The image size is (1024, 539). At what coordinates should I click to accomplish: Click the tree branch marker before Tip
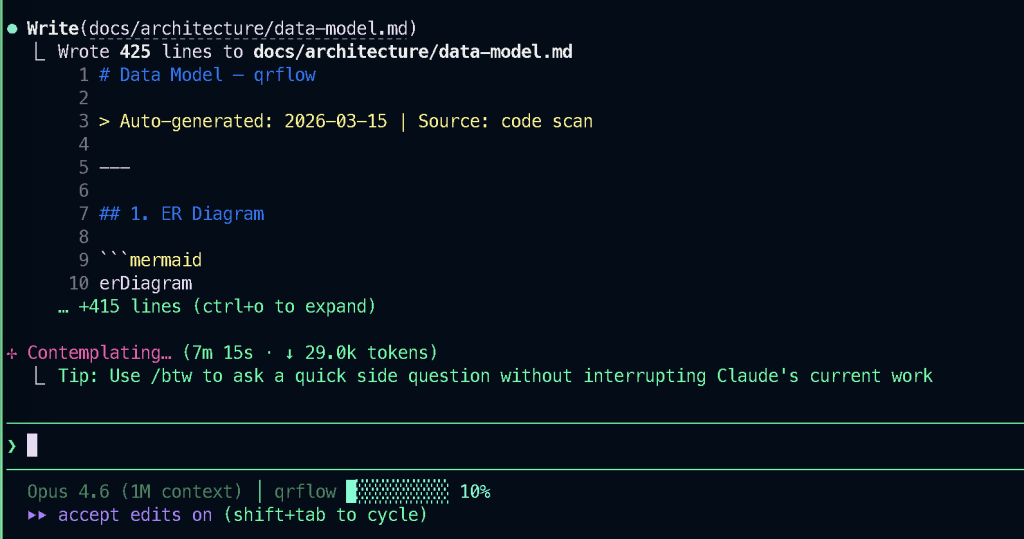(x=38, y=376)
